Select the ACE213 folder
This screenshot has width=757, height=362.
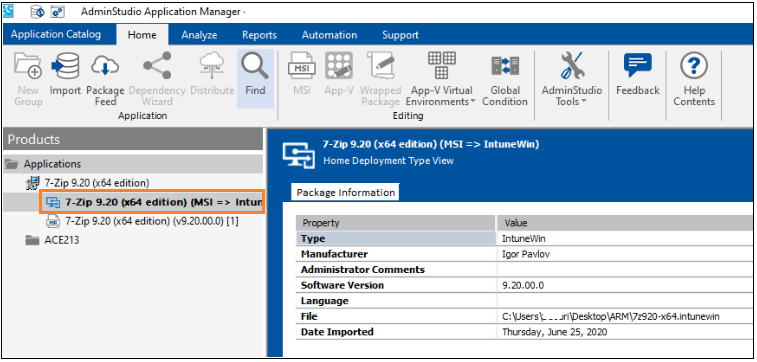pos(52,240)
